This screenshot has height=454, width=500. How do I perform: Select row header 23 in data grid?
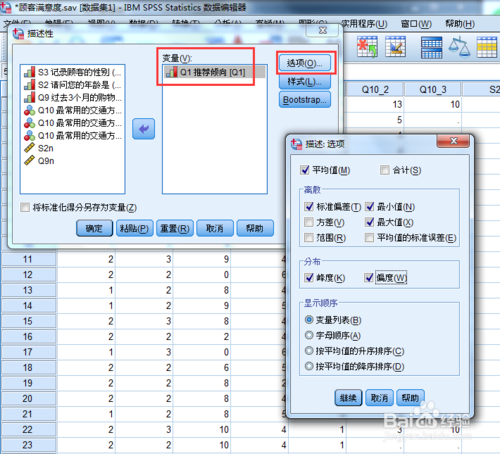(28, 445)
